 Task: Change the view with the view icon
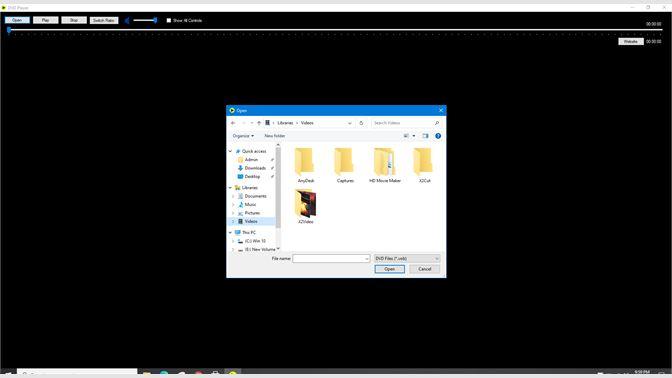click(x=406, y=136)
